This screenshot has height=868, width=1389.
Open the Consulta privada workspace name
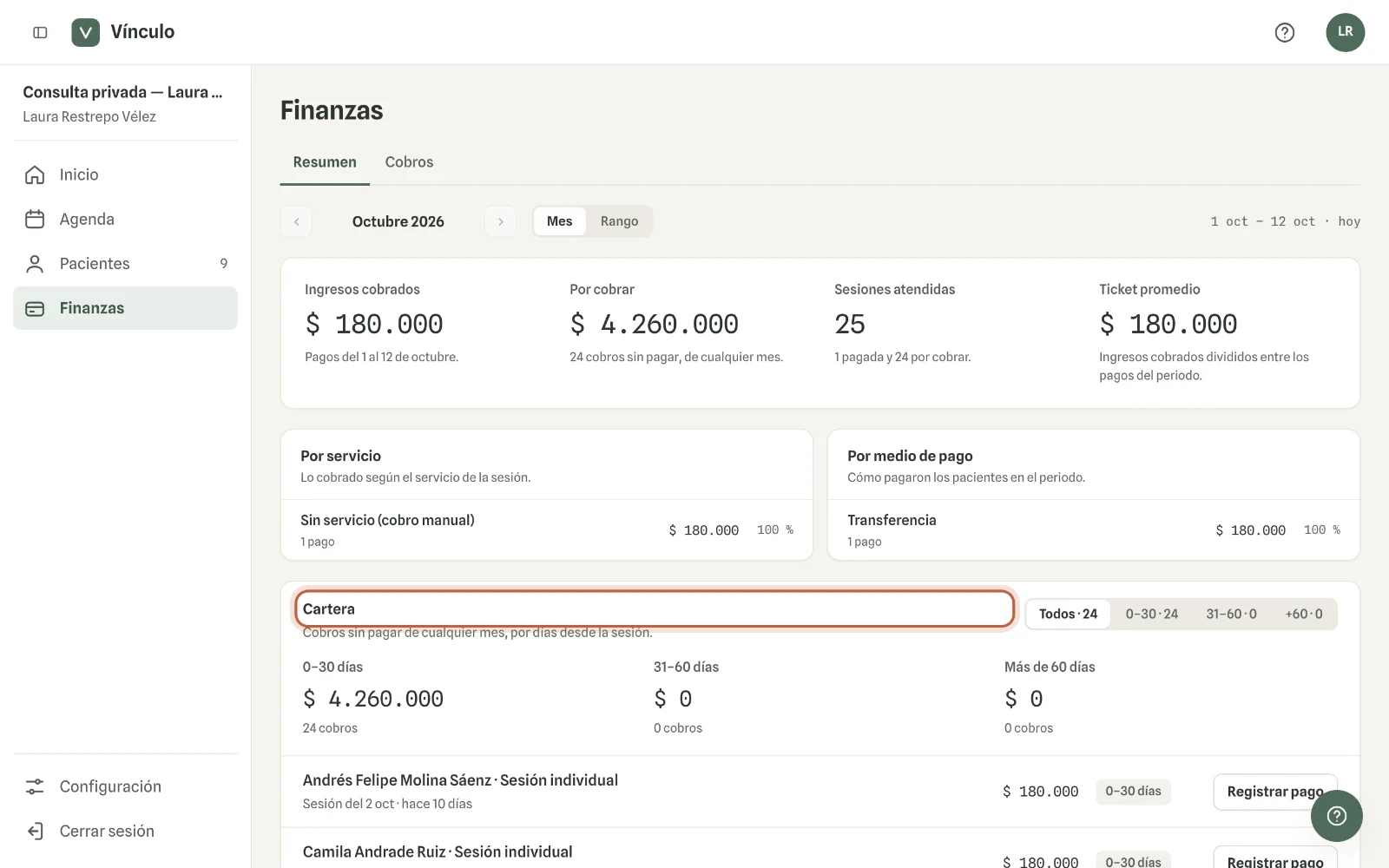pos(122,92)
